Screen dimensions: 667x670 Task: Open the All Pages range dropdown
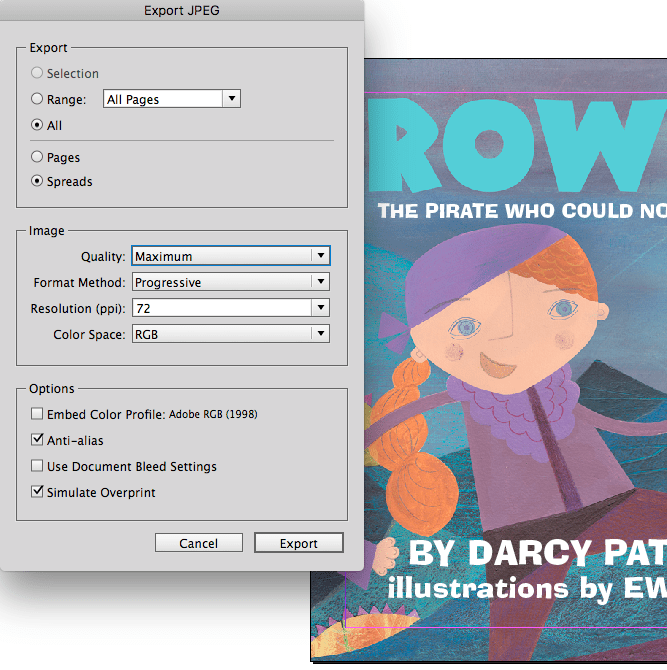click(172, 99)
